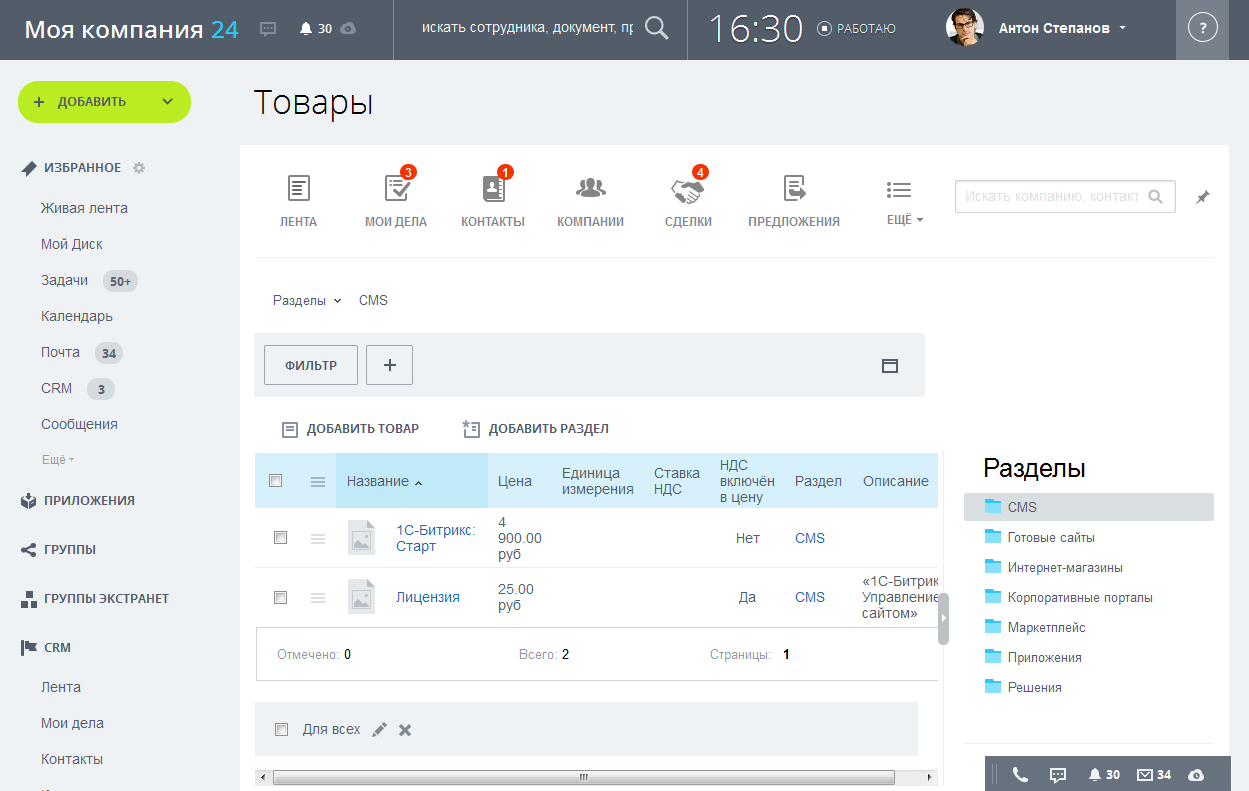Open the chat bubble icon in header
This screenshot has height=791, width=1249.
(x=268, y=29)
